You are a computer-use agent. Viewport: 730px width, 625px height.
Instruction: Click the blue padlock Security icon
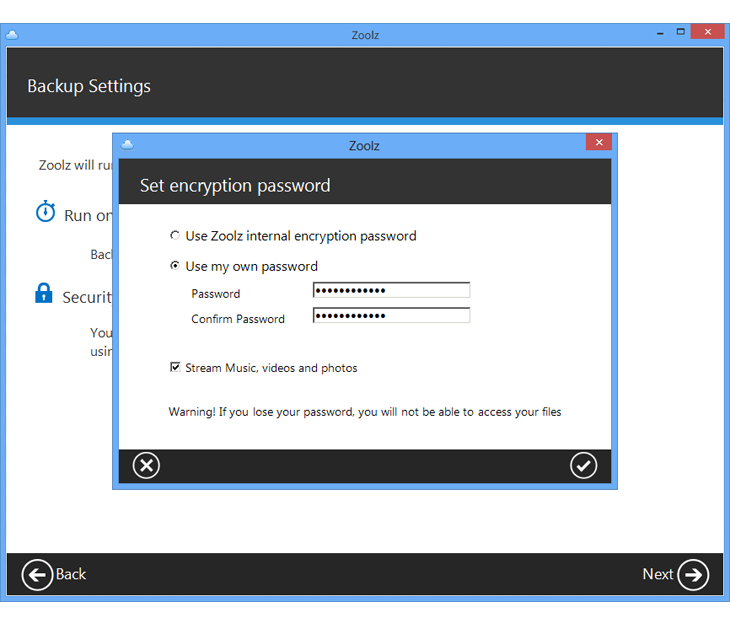[x=44, y=294]
